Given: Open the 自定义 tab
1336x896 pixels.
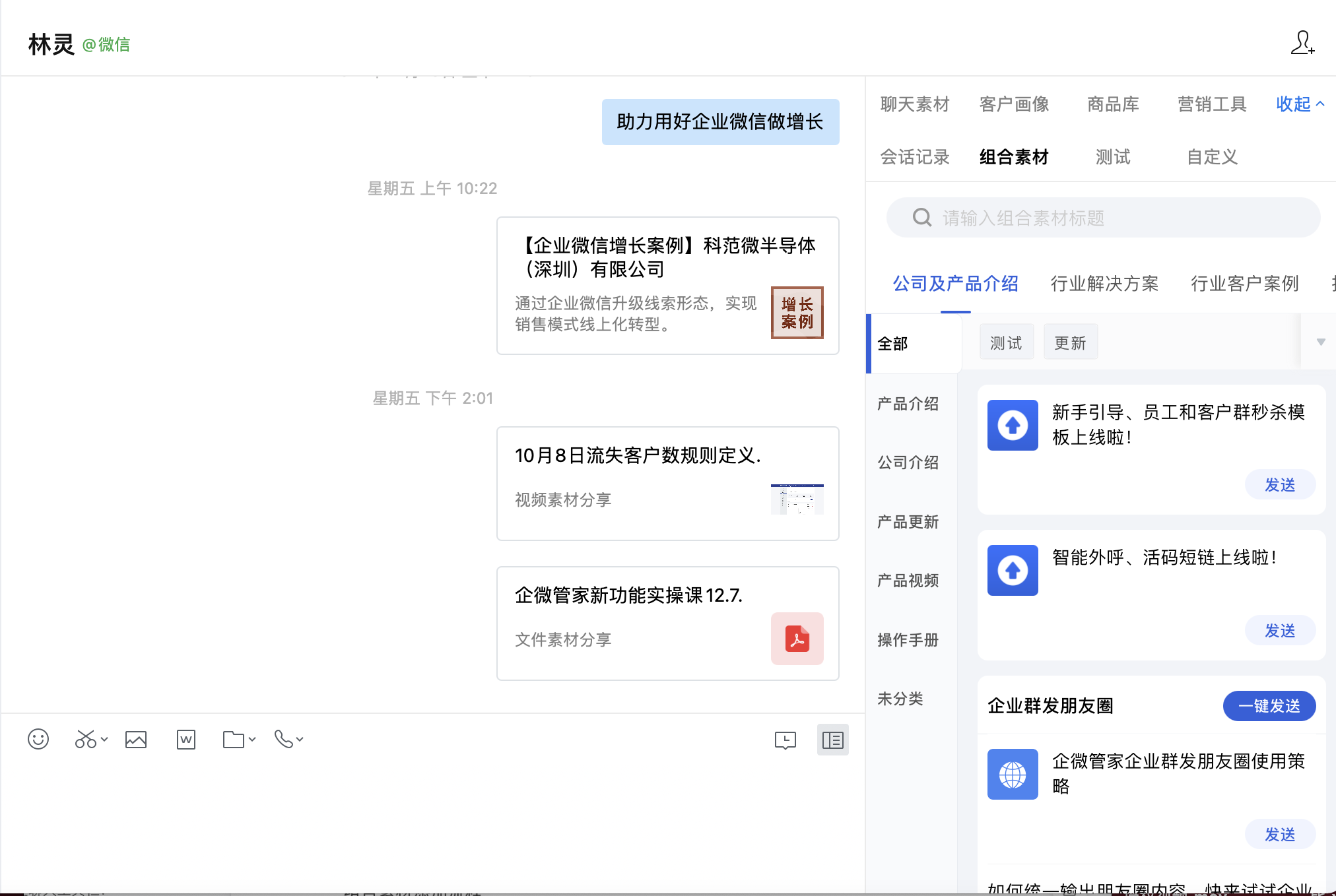Looking at the screenshot, I should coord(1212,156).
